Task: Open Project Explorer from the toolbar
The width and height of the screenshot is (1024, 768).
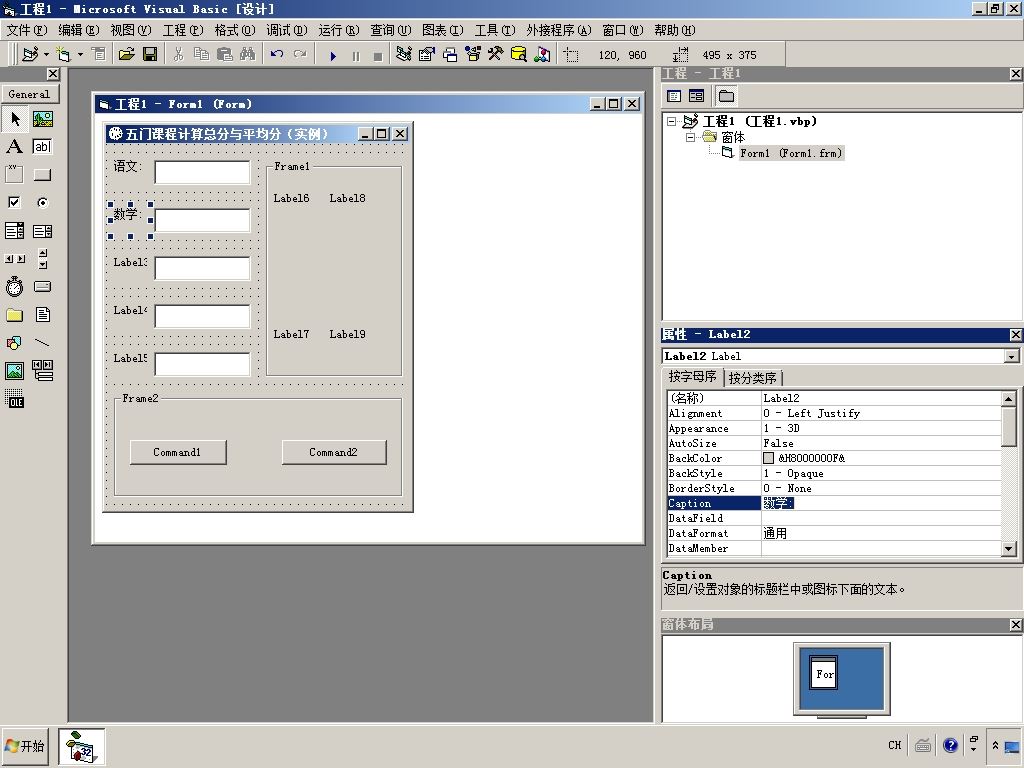Action: pos(404,54)
